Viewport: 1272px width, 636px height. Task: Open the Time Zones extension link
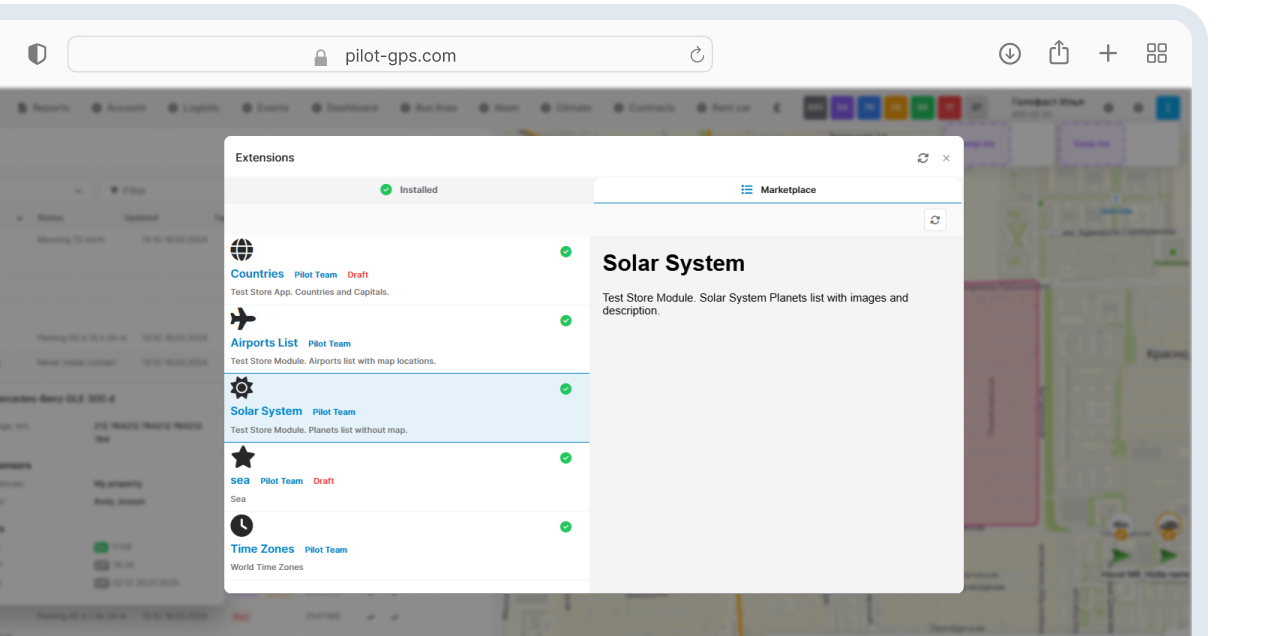pos(262,549)
